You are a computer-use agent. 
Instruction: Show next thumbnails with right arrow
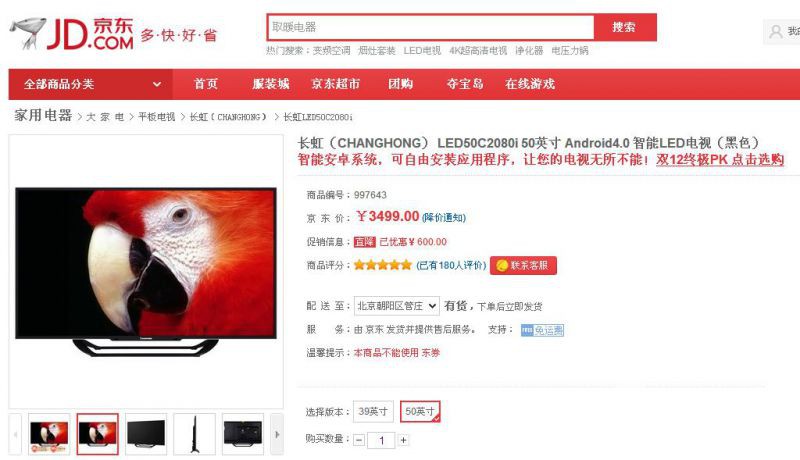click(277, 435)
